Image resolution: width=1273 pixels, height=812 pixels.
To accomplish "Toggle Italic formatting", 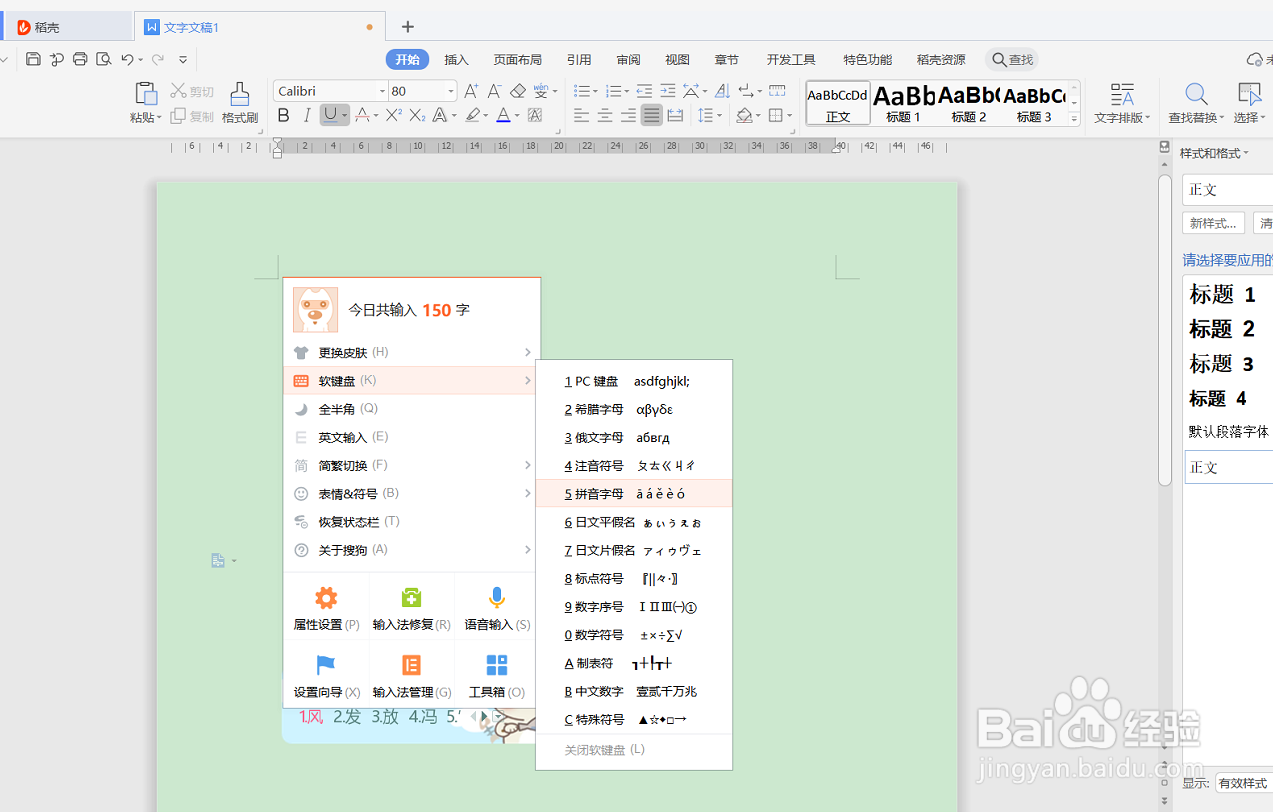I will (307, 116).
